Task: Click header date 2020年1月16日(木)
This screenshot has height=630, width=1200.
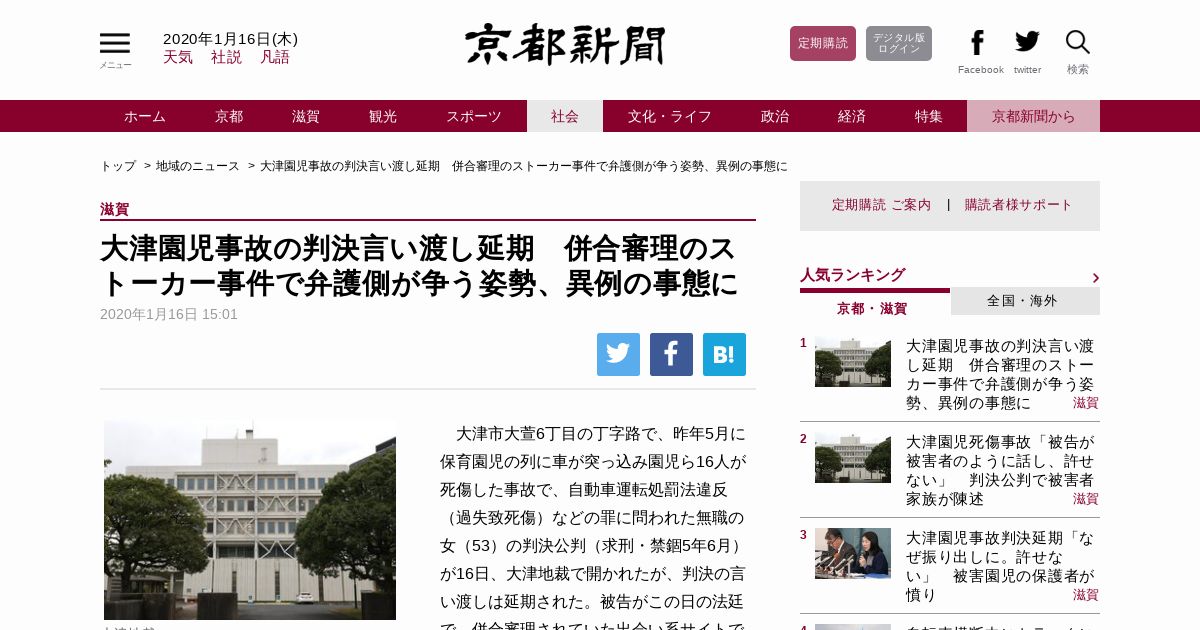Action: [230, 39]
